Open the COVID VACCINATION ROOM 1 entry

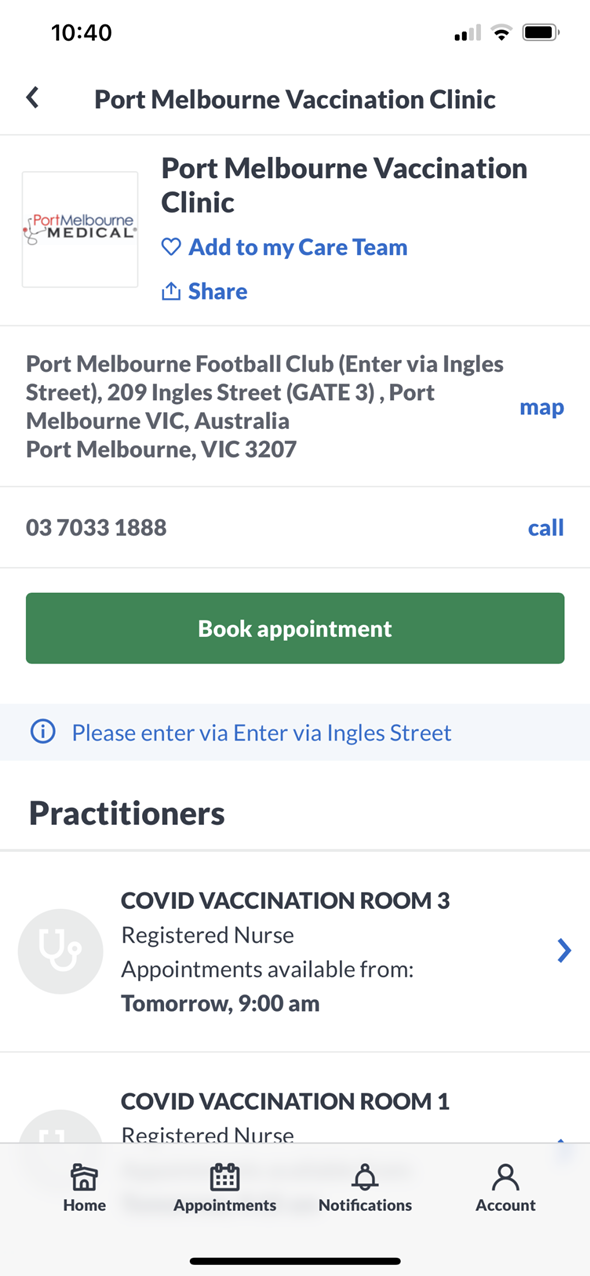295,1101
